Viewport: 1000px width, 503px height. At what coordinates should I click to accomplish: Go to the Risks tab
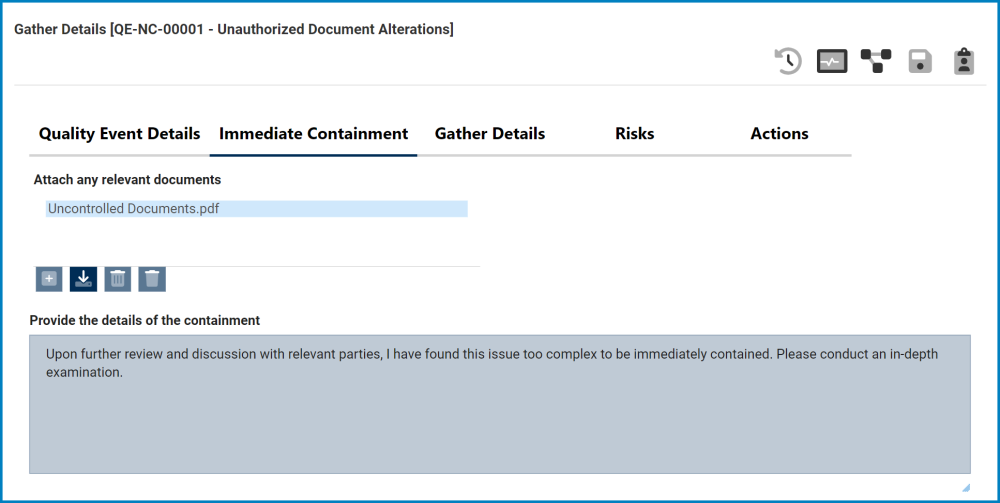coord(635,134)
